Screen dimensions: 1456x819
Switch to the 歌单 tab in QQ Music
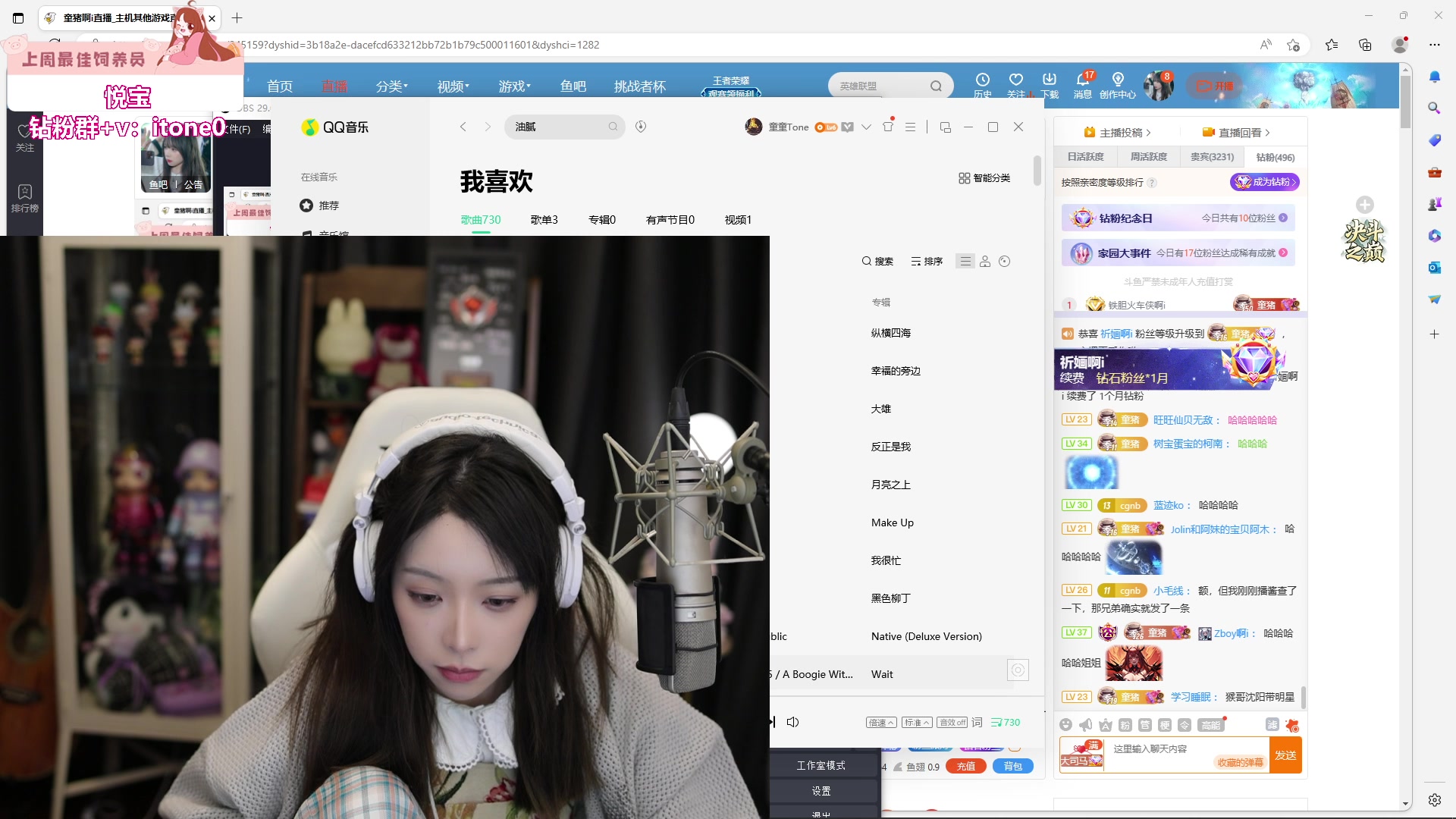544,219
